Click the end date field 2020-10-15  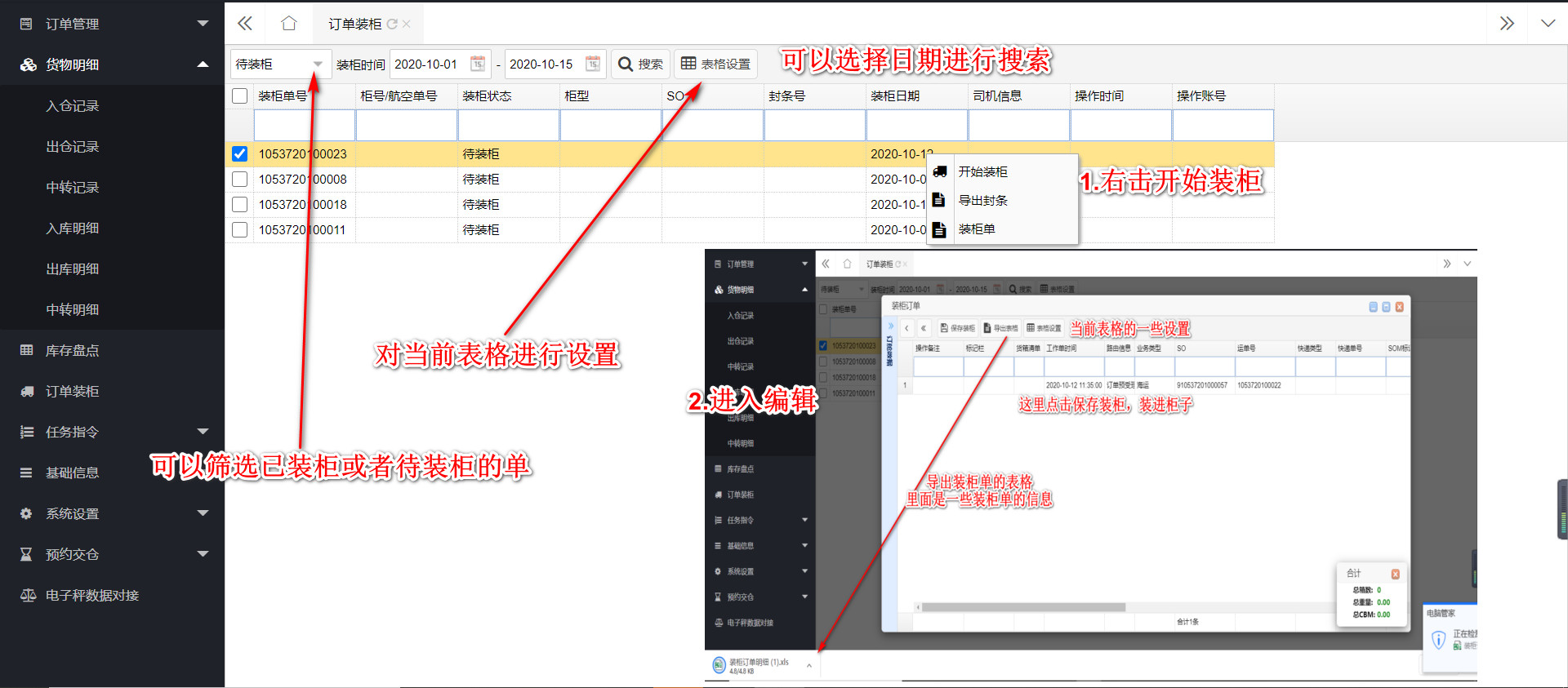pos(555,64)
